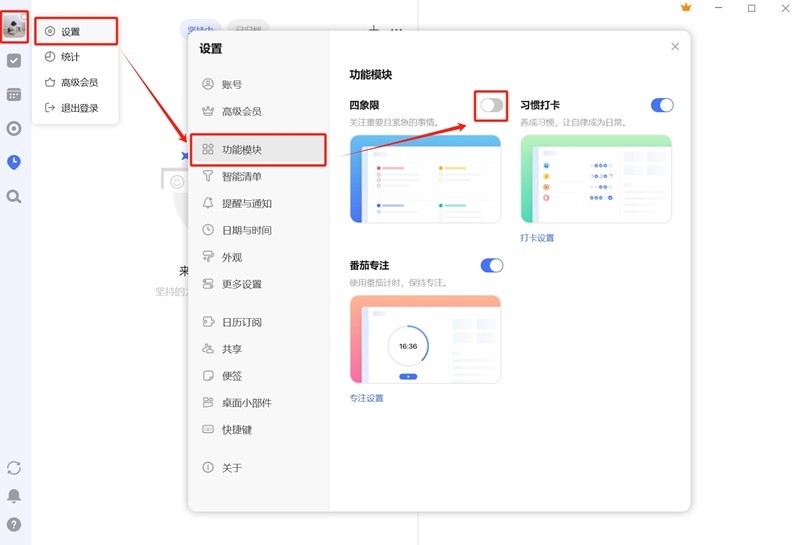The width and height of the screenshot is (800, 545).
Task: Open 关于 settings section
Action: [258, 468]
